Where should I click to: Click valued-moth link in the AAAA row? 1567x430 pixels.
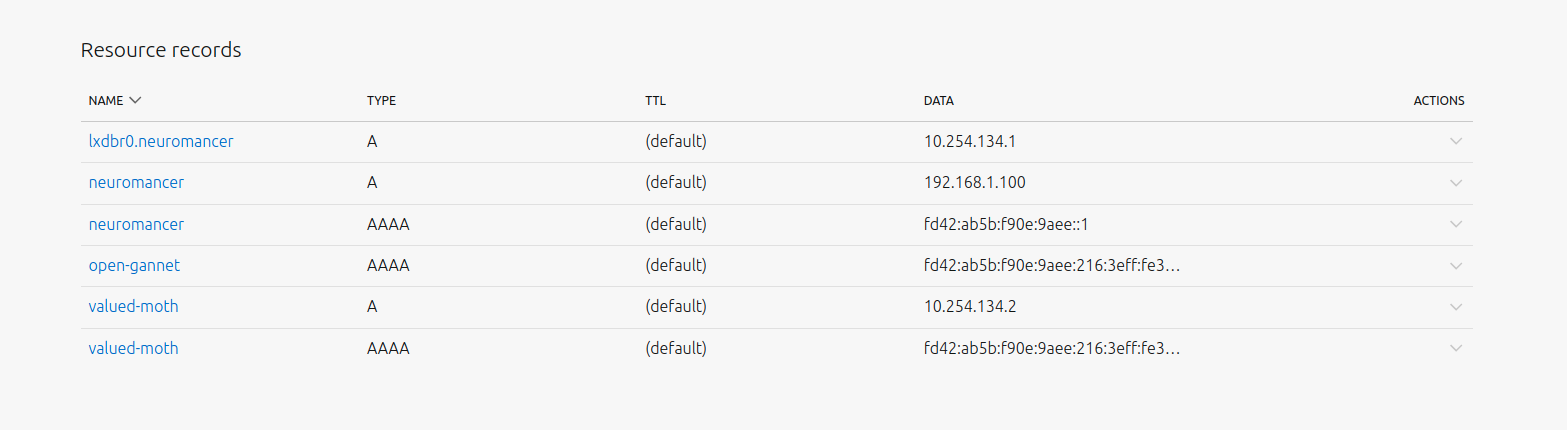pyautogui.click(x=133, y=349)
